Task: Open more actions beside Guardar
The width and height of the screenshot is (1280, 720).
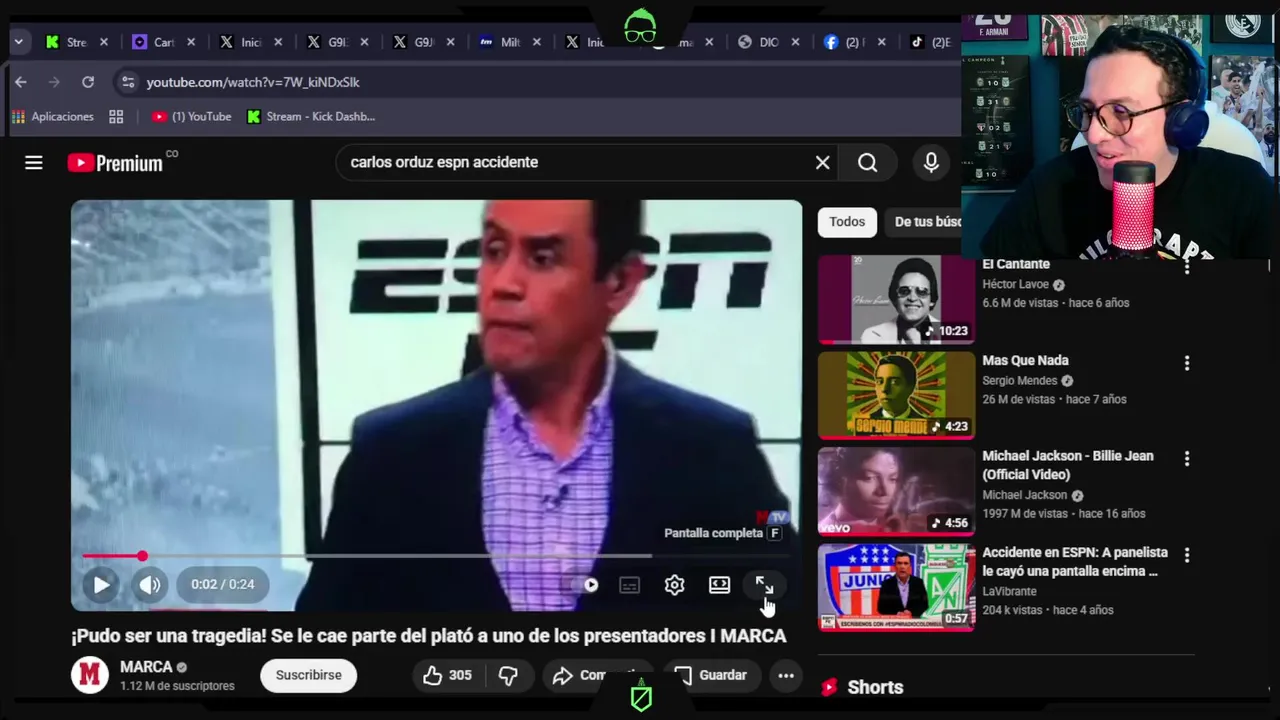Action: pyautogui.click(x=786, y=676)
